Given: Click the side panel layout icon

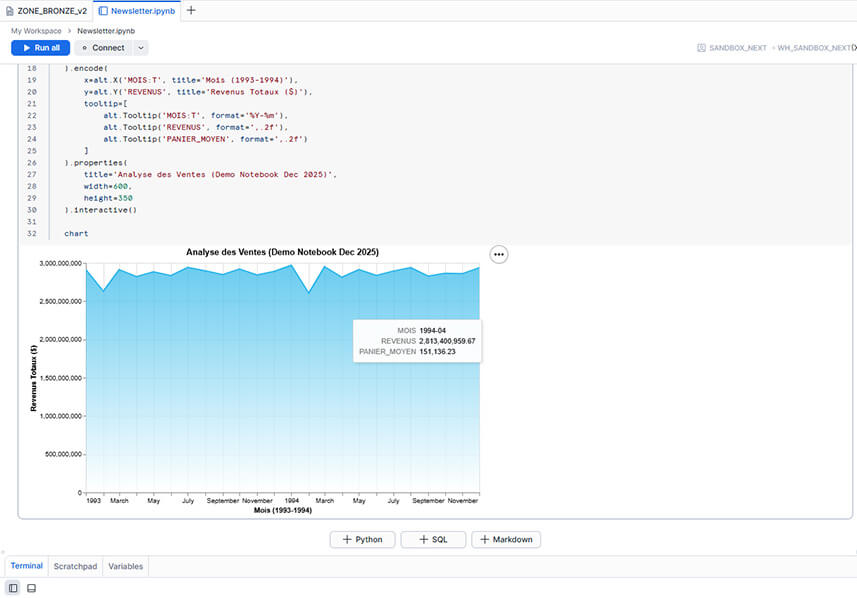Looking at the screenshot, I should point(14,588).
